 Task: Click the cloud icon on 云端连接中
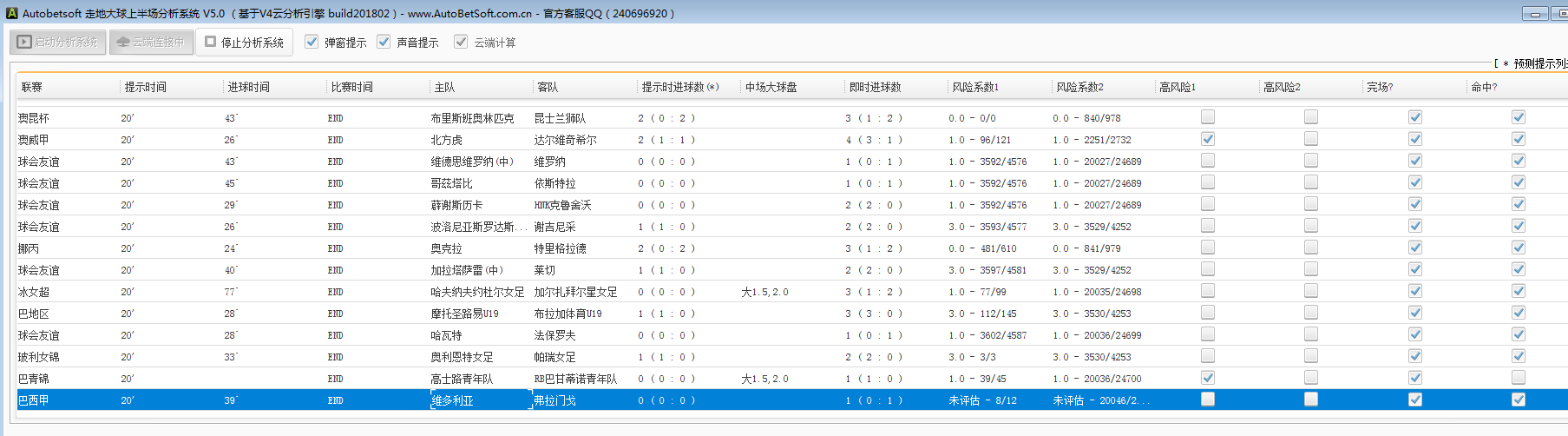[122, 42]
